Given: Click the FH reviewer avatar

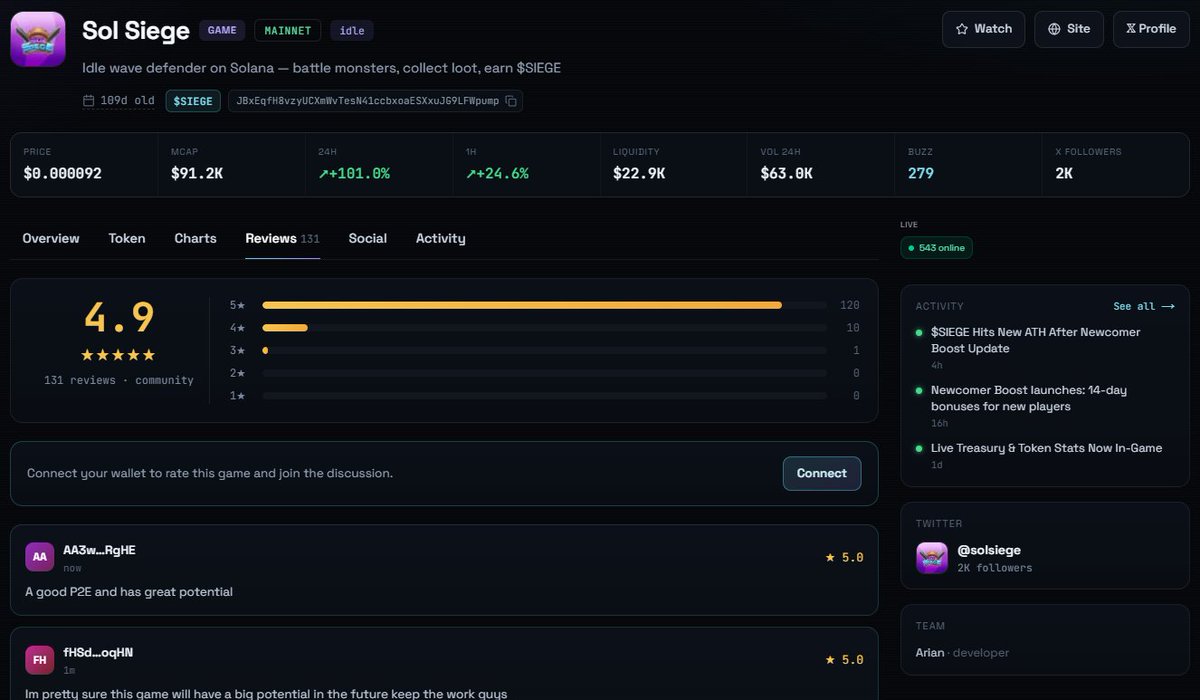Looking at the screenshot, I should [40, 660].
